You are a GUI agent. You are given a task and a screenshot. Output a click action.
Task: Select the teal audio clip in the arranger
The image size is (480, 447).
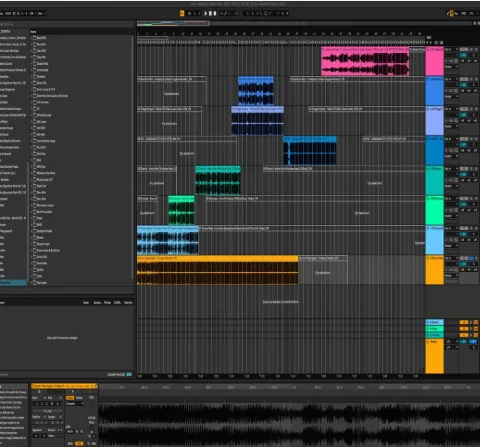point(218,180)
